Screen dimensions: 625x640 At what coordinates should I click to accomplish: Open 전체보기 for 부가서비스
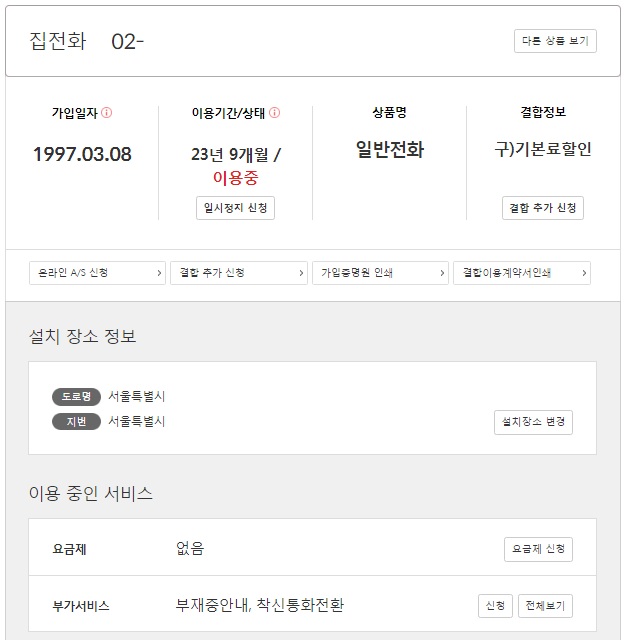coord(545,606)
